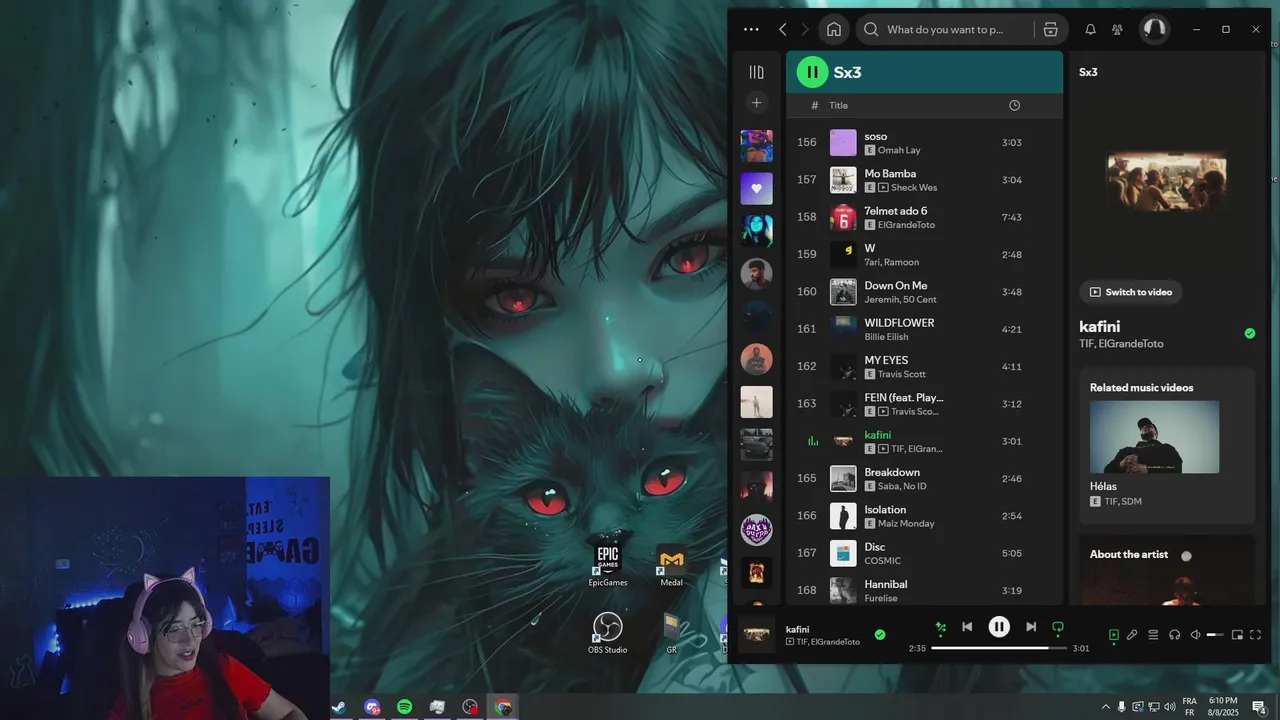
Task: Select the MY EYES track
Action: [x=924, y=367]
